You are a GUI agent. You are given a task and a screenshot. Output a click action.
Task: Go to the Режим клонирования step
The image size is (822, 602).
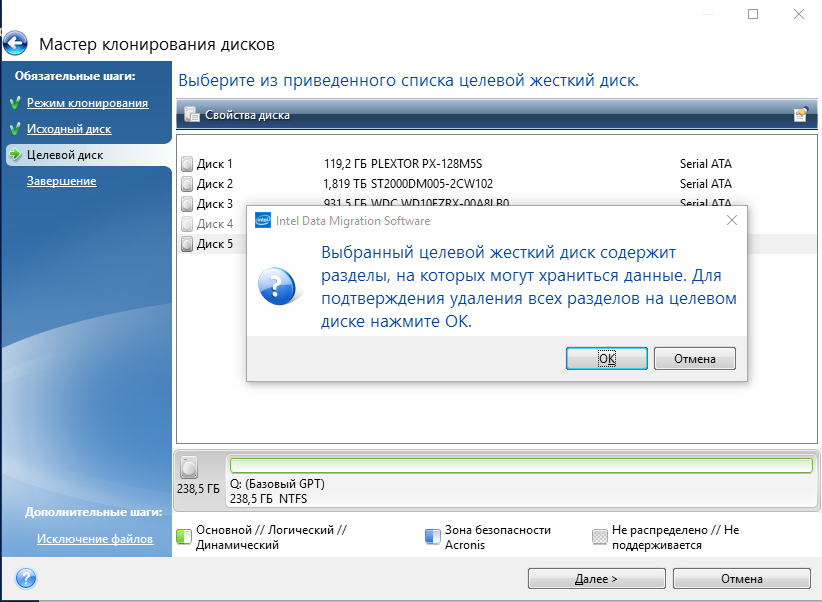87,103
